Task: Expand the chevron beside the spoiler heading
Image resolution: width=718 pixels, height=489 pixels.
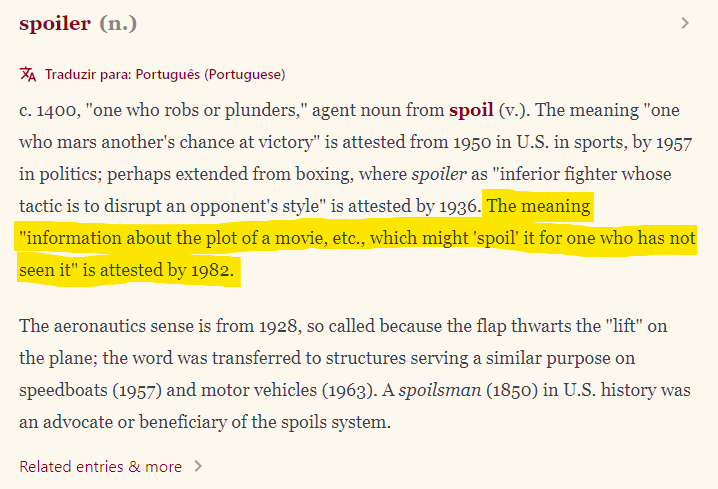Action: pos(685,23)
